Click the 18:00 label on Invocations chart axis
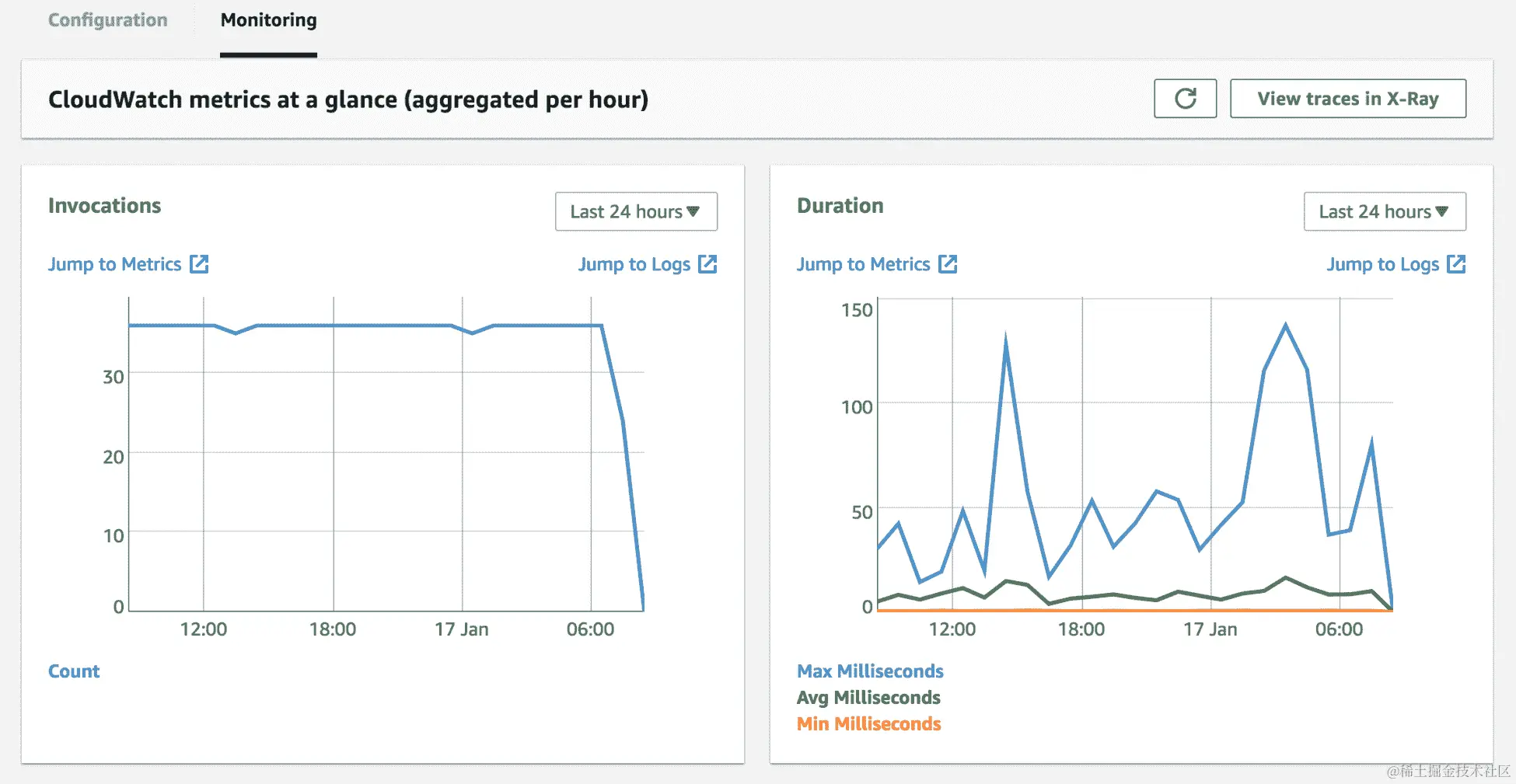This screenshot has width=1516, height=784. click(x=333, y=629)
